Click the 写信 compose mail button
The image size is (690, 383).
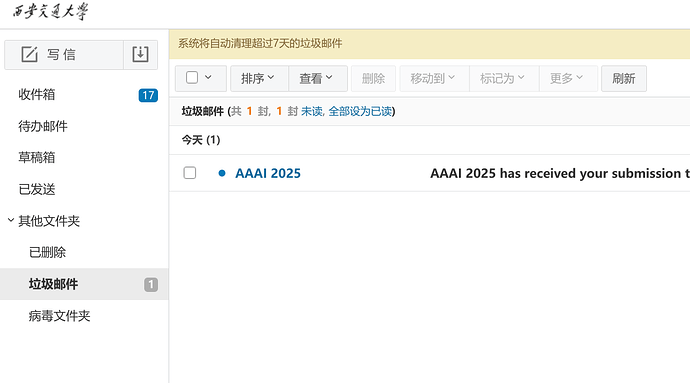coord(64,55)
